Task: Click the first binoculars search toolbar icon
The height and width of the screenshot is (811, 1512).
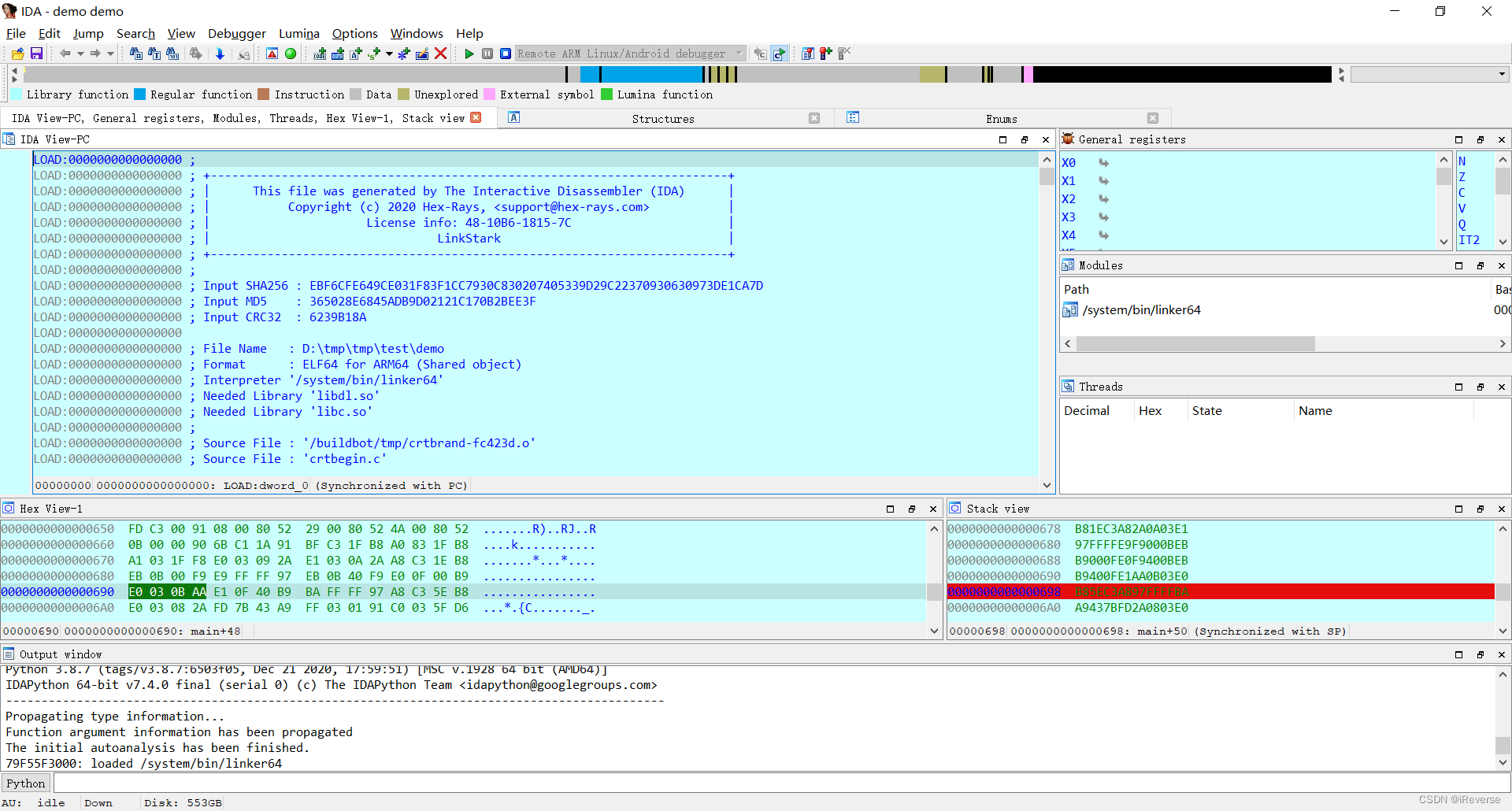Action: [135, 54]
